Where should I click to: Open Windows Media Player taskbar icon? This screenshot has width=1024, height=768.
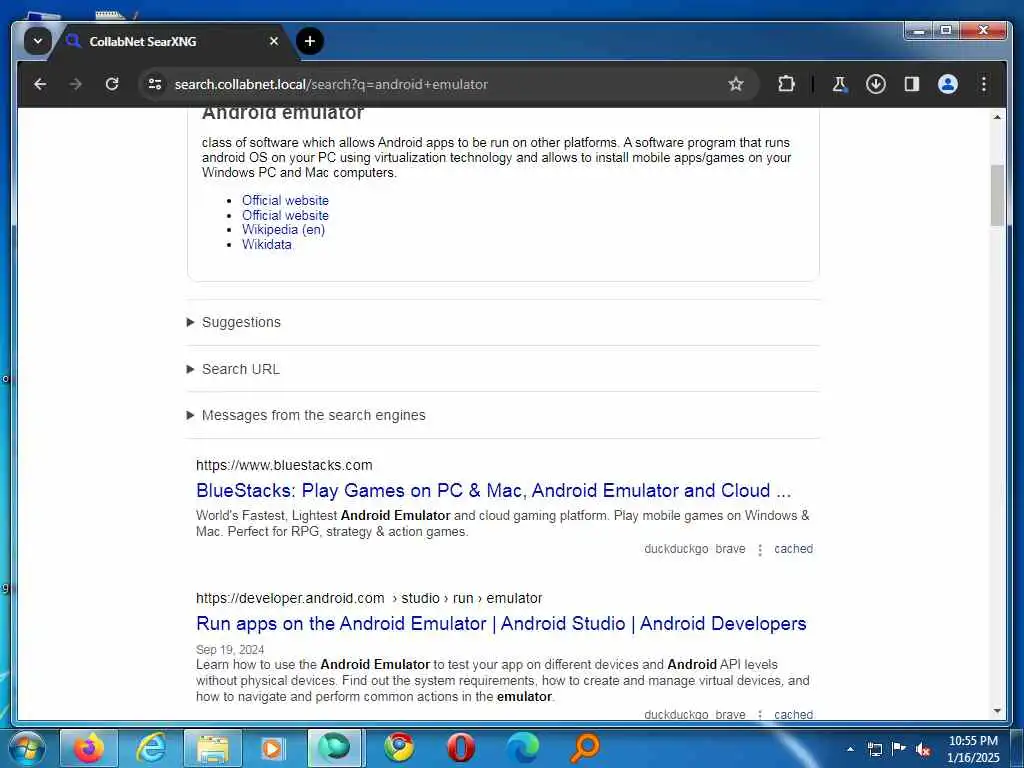(x=272, y=748)
